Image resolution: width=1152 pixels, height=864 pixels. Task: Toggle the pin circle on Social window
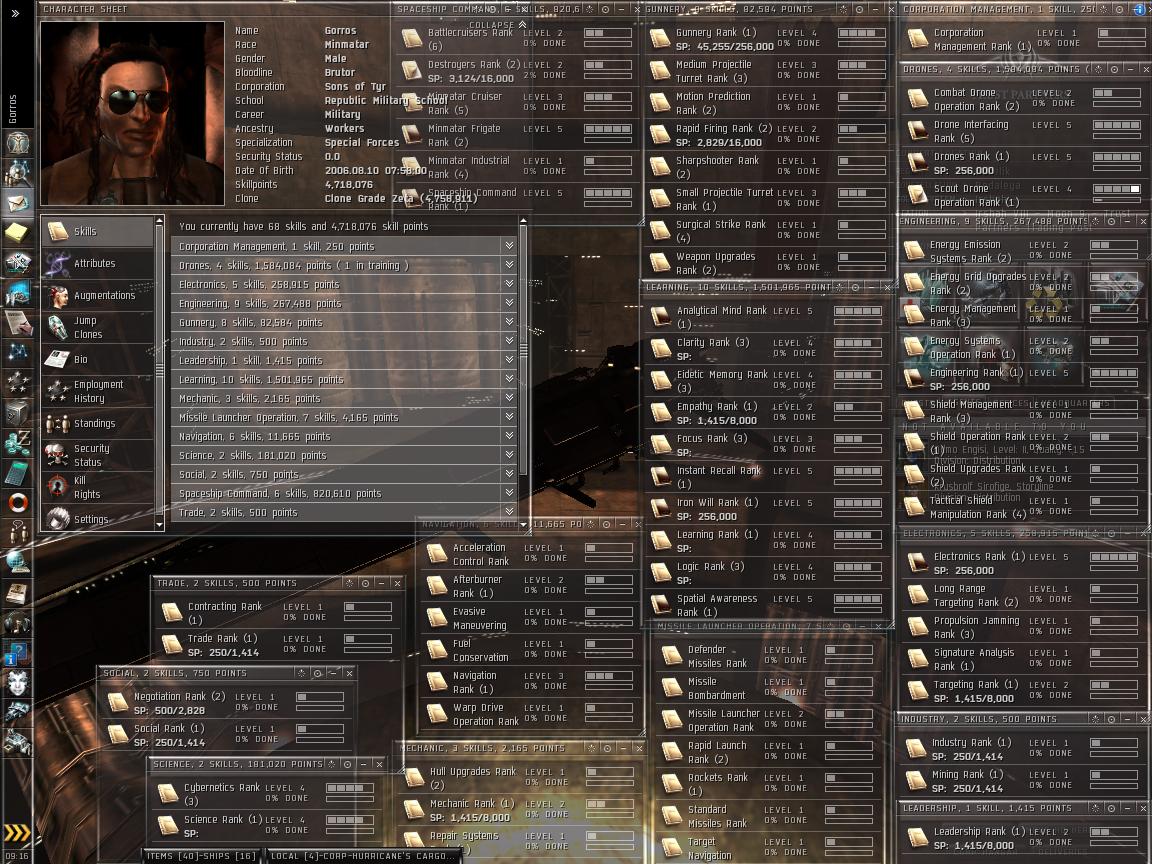point(317,673)
